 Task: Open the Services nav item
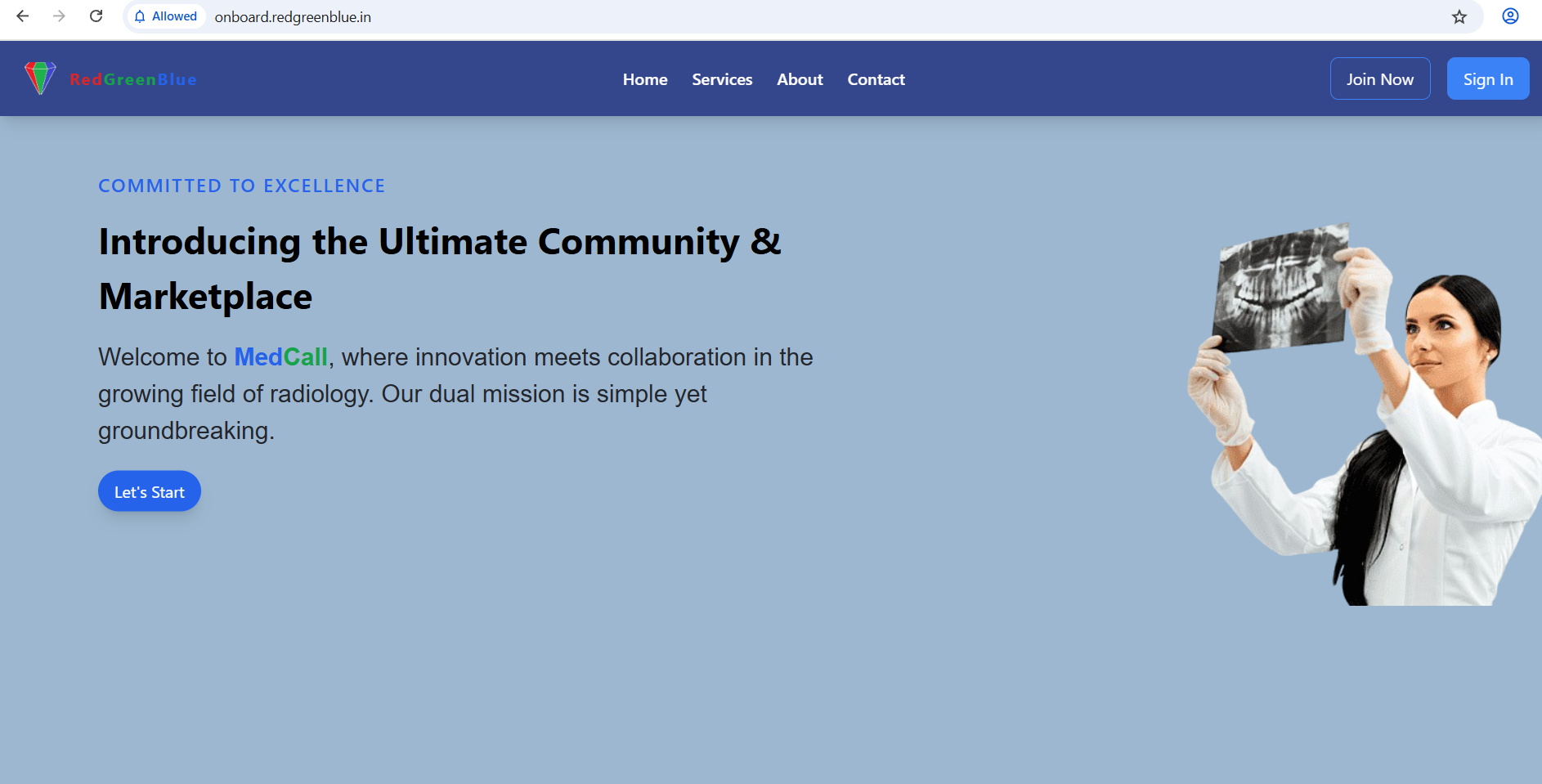(x=721, y=79)
